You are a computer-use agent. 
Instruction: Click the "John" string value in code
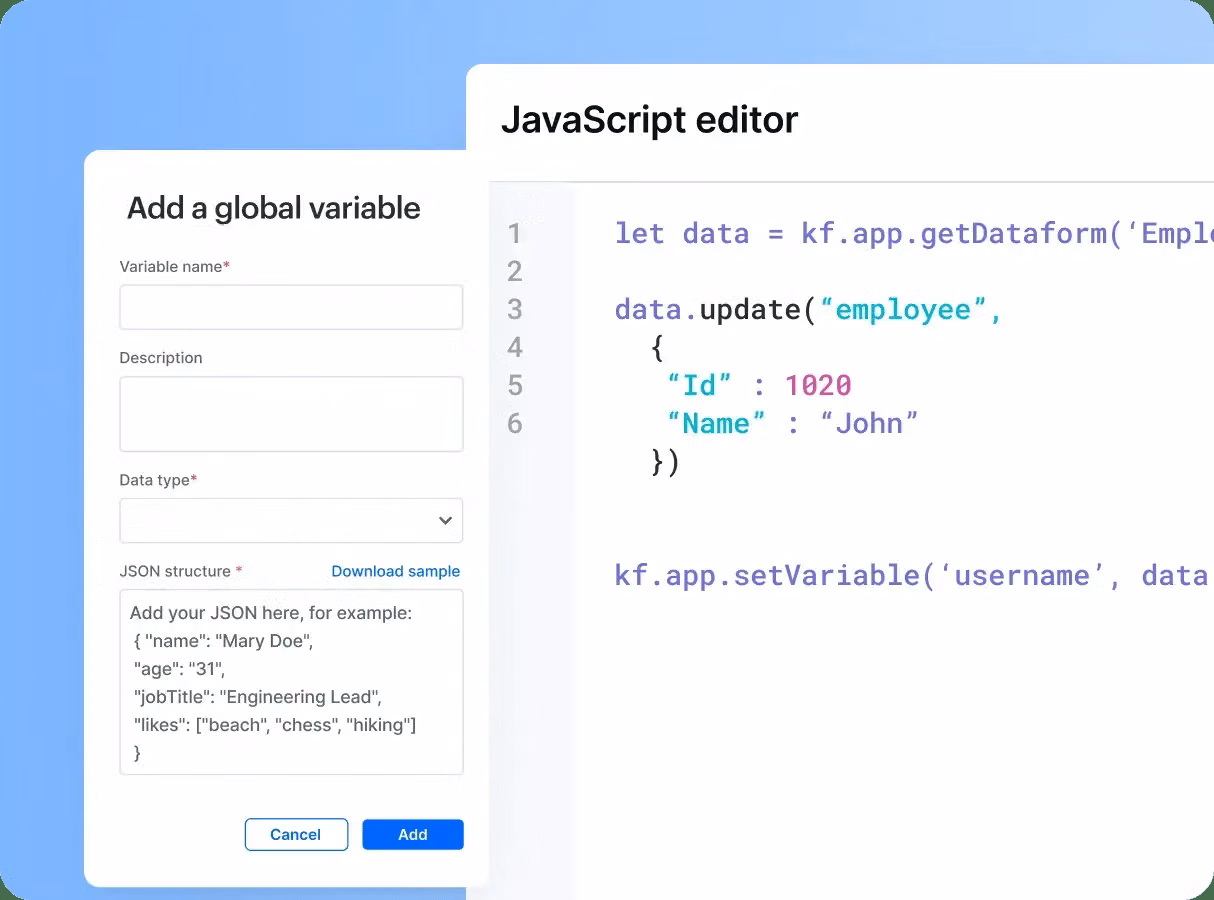click(868, 424)
